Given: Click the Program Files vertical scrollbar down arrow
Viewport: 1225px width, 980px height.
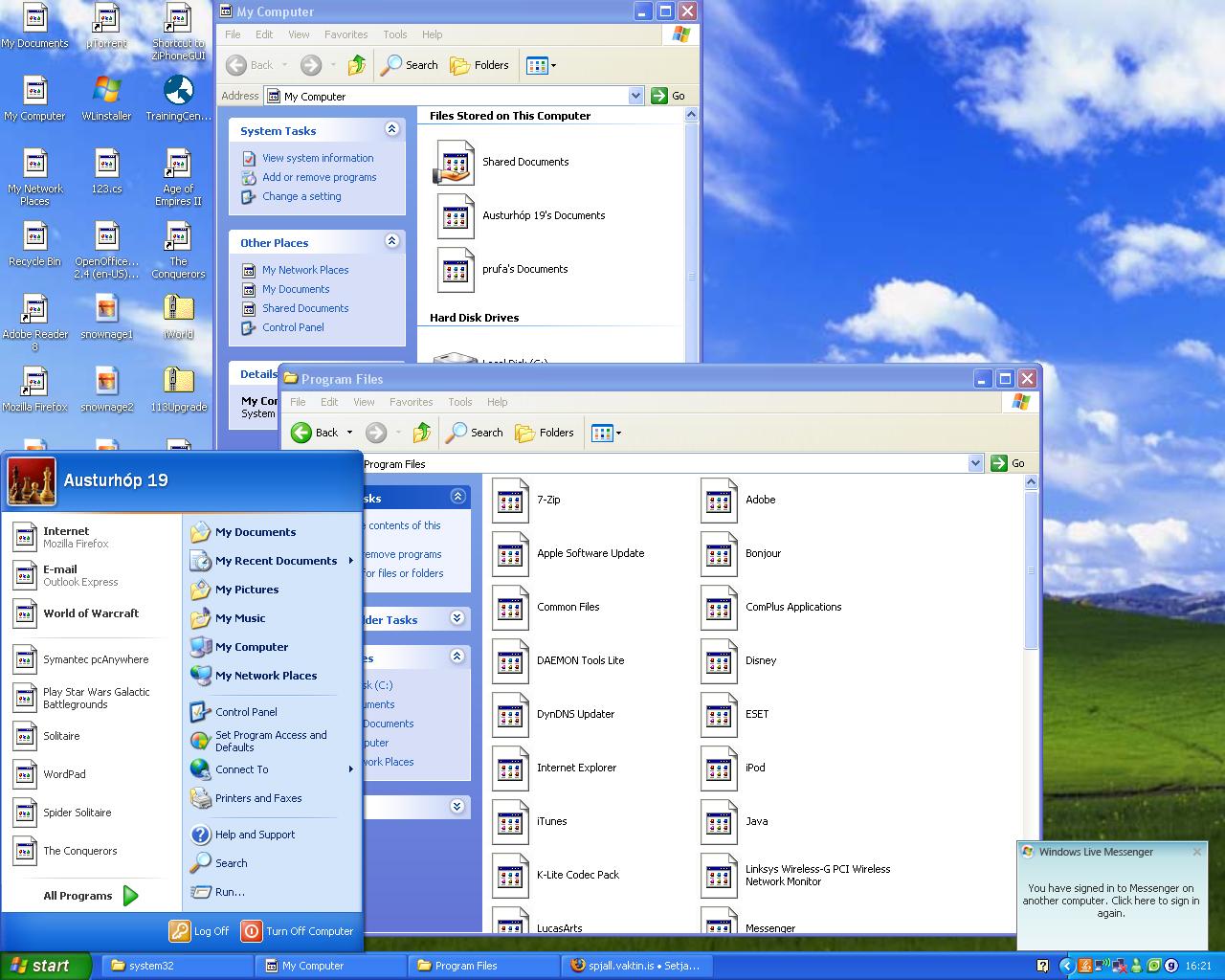Looking at the screenshot, I should point(1031,925).
